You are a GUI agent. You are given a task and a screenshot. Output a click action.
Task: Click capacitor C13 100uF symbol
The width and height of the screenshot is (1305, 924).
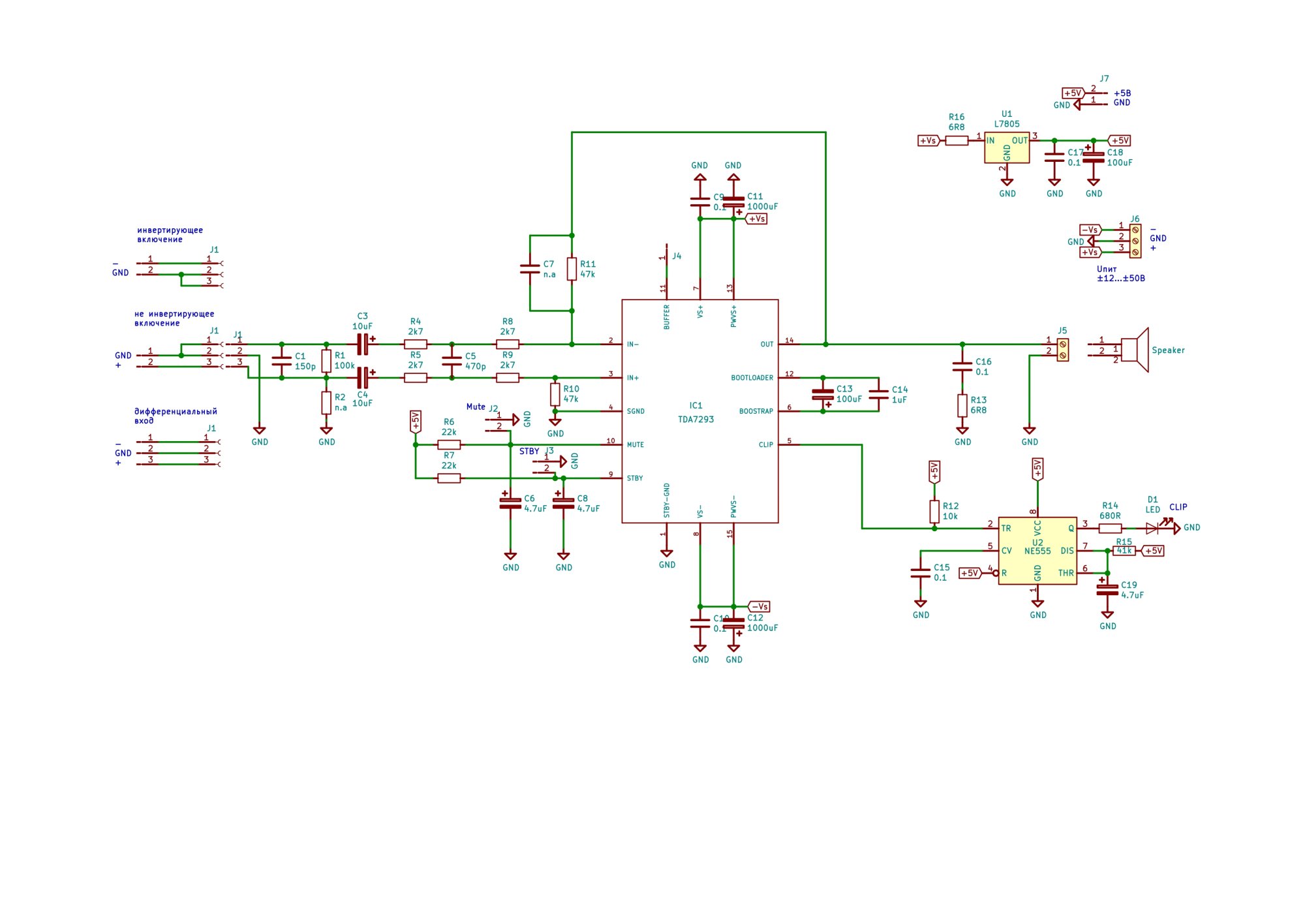tap(822, 394)
